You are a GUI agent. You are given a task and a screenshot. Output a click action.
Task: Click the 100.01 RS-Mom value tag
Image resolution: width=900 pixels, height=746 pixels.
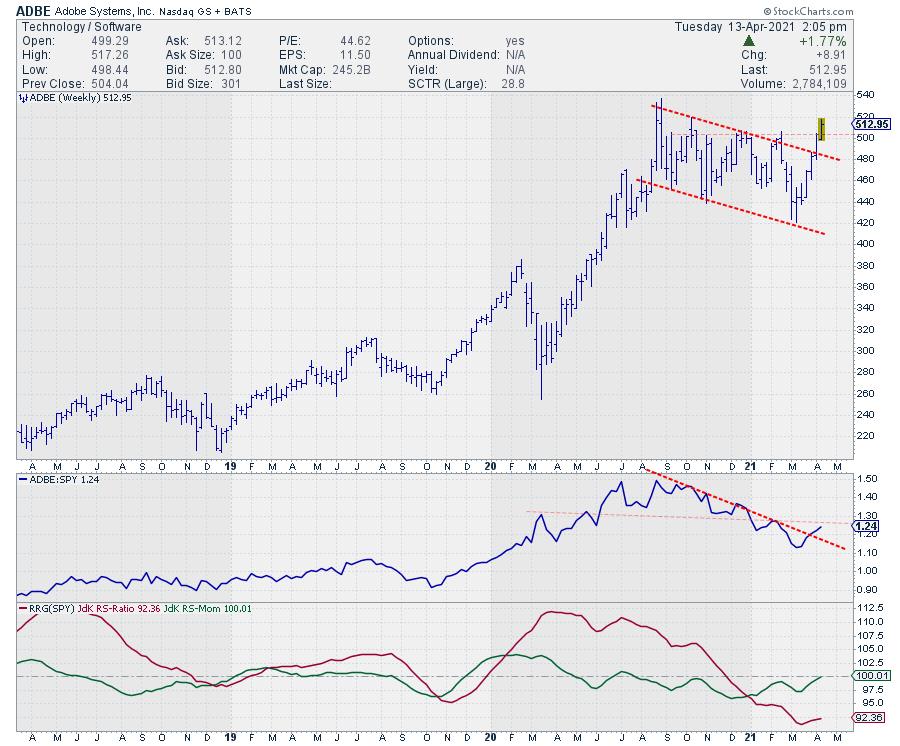865,677
